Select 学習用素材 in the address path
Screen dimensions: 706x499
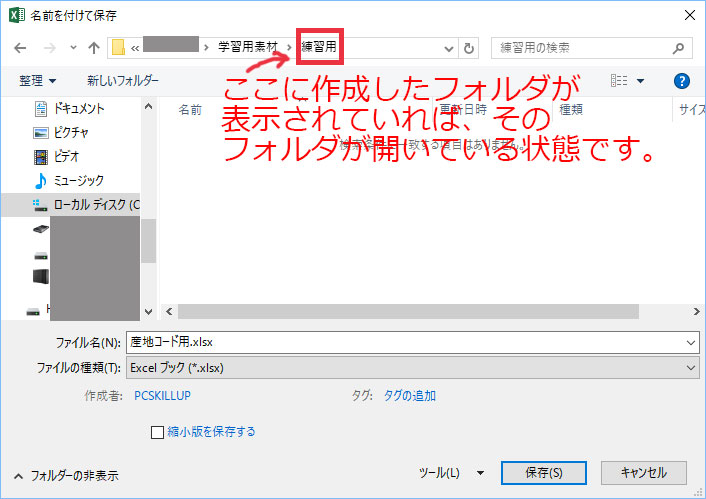coord(248,47)
